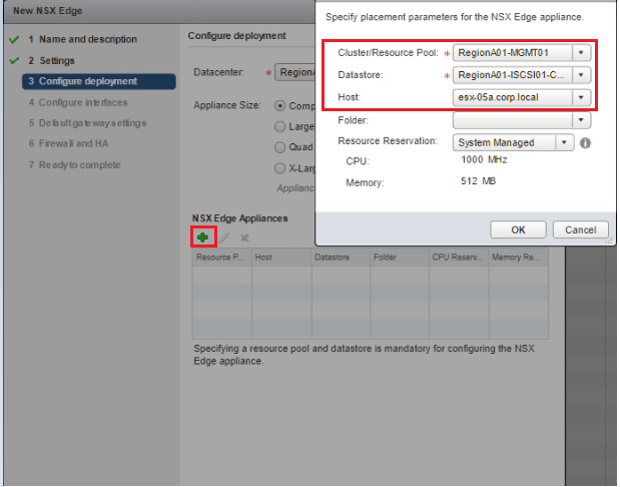The image size is (620, 487).
Task: Select step 3 Configure deployment
Action: coord(99,81)
